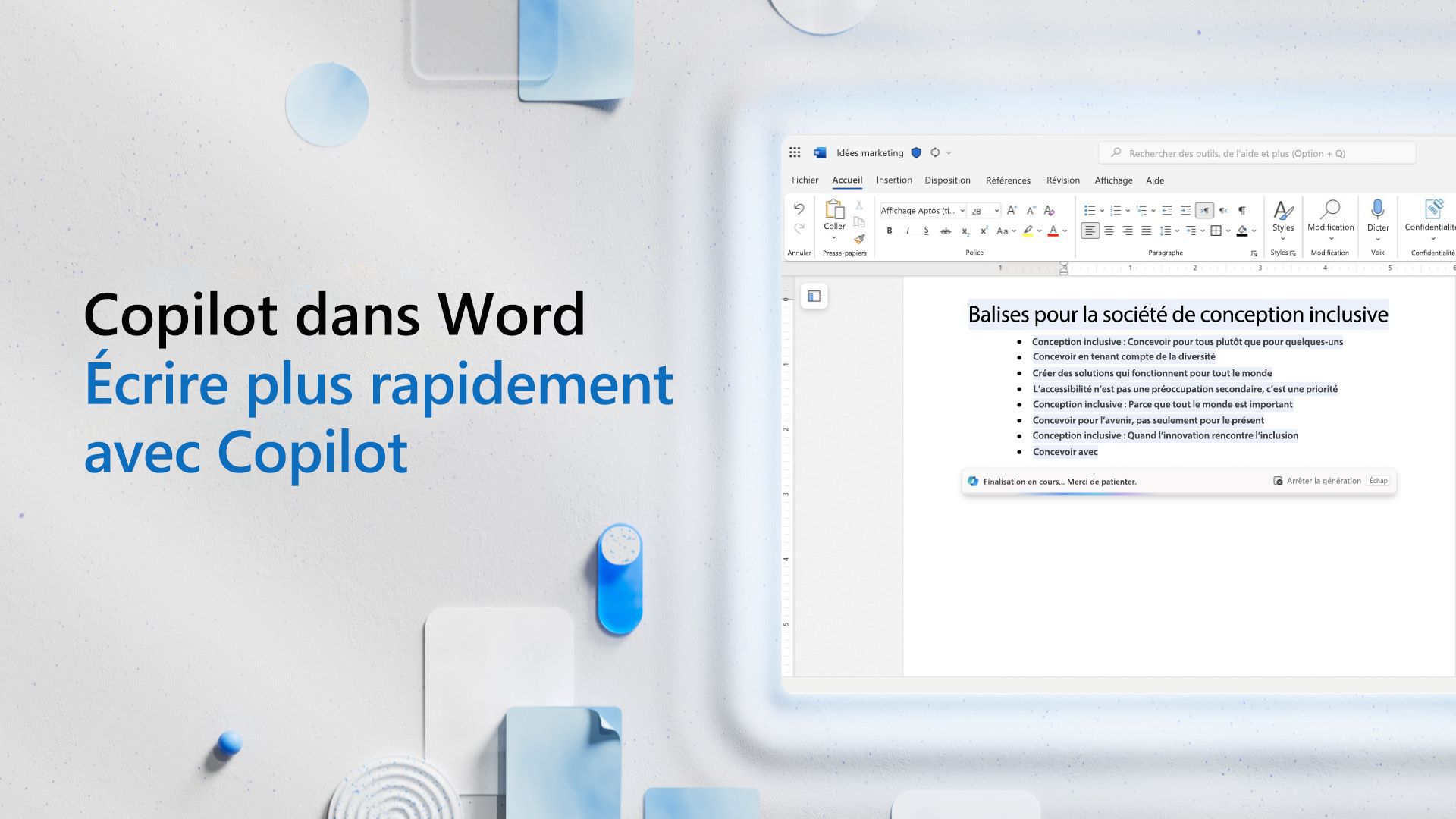Open bullet list style dropdown arrow
The width and height of the screenshot is (1456, 819).
tap(1102, 211)
